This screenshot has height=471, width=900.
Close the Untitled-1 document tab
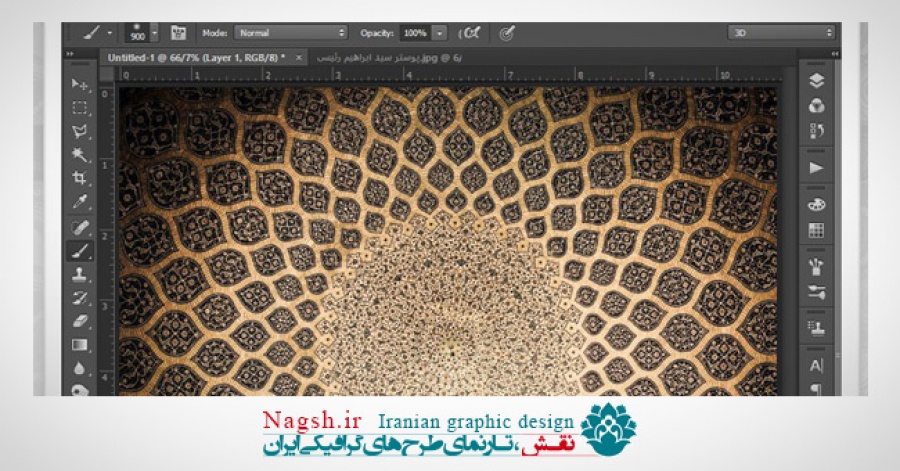298,58
